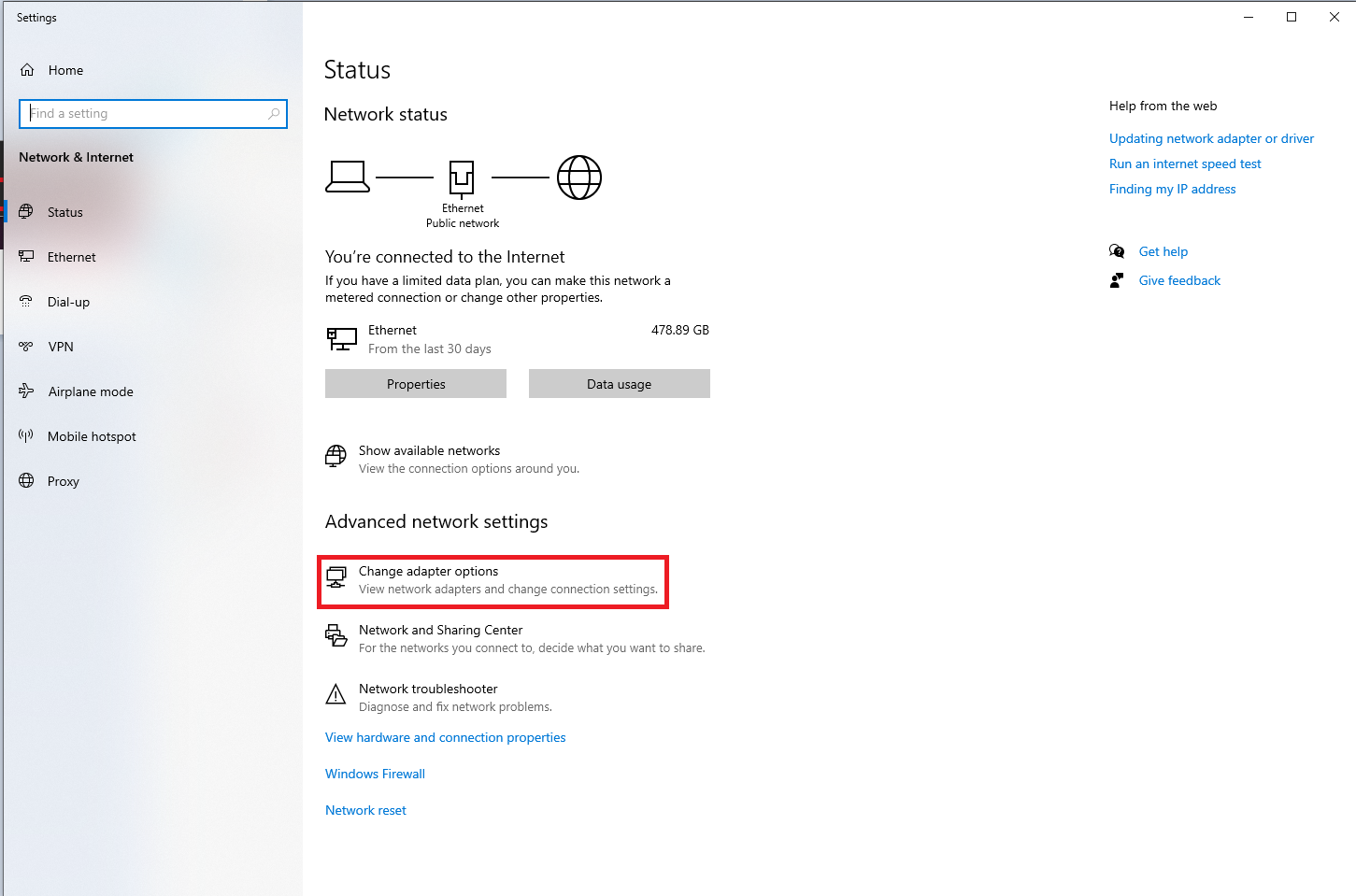Image resolution: width=1356 pixels, height=896 pixels.
Task: Click the Windows Firewall link
Action: pyautogui.click(x=375, y=774)
